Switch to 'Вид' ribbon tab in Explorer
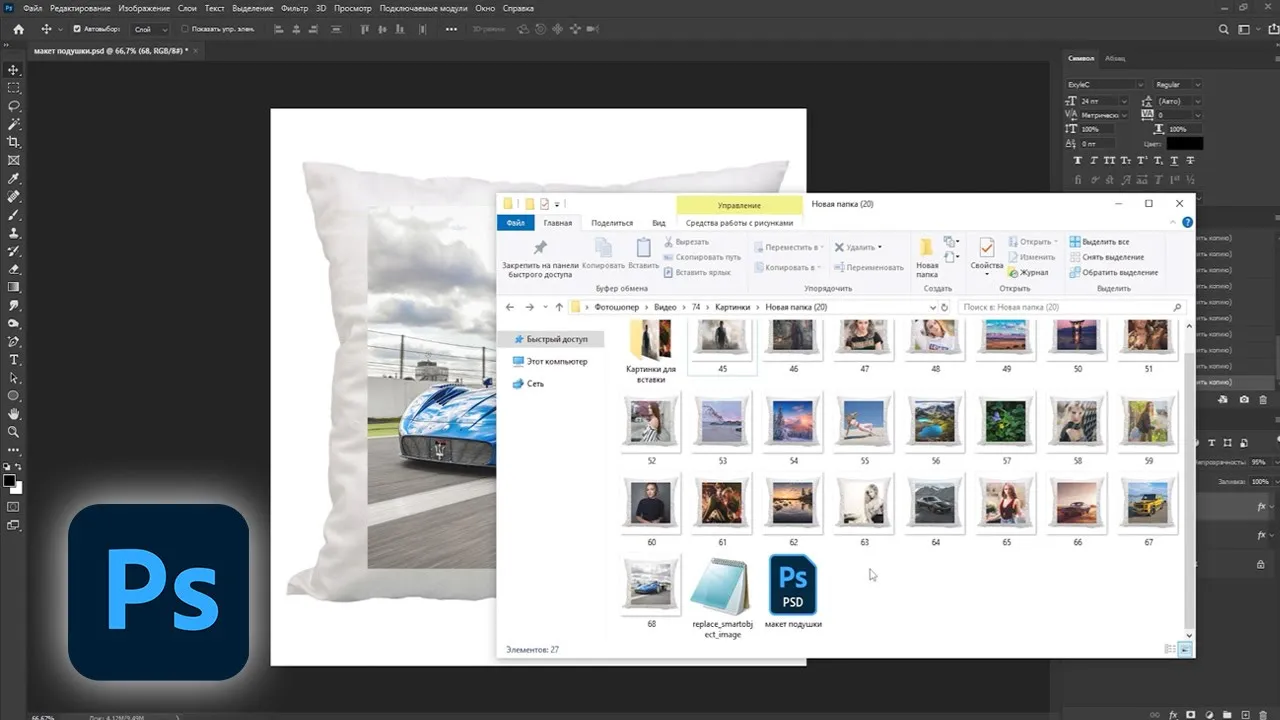The image size is (1280, 720). 659,223
